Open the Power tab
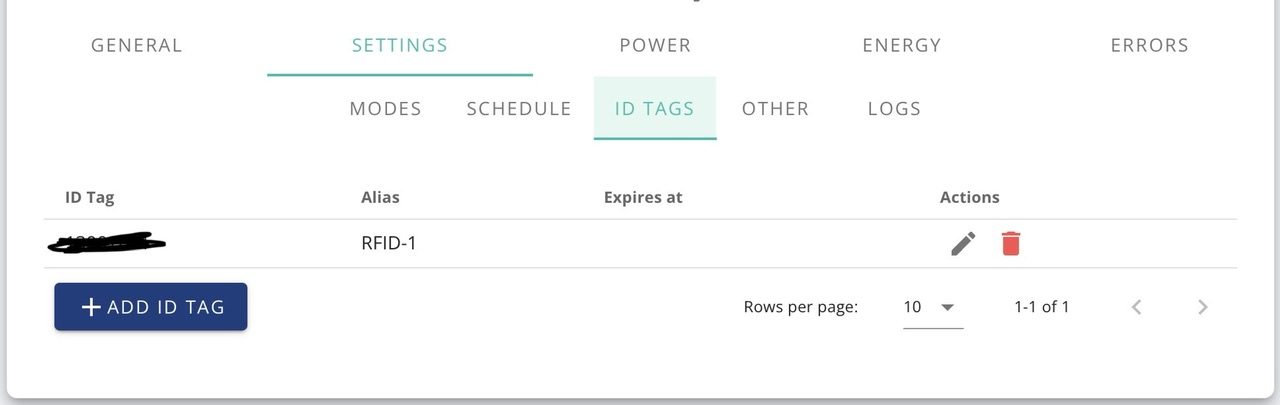Screen dimensions: 1280x405 [655, 45]
